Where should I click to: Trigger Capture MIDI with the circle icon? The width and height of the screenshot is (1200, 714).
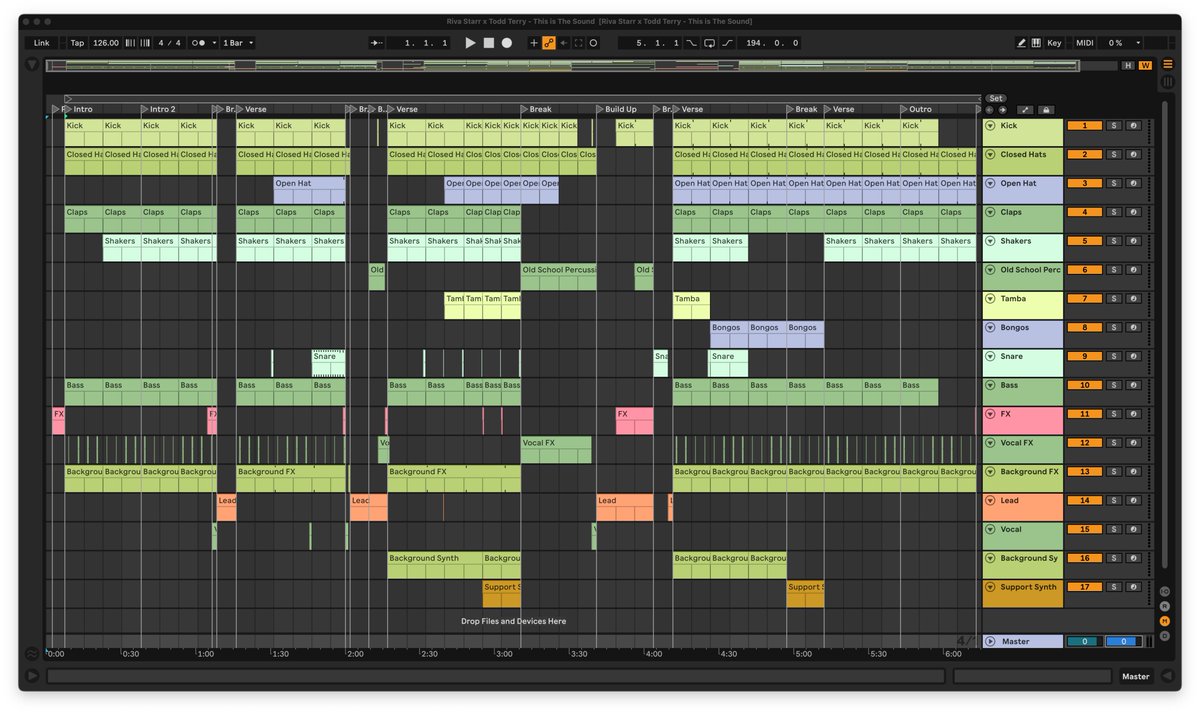tap(593, 42)
